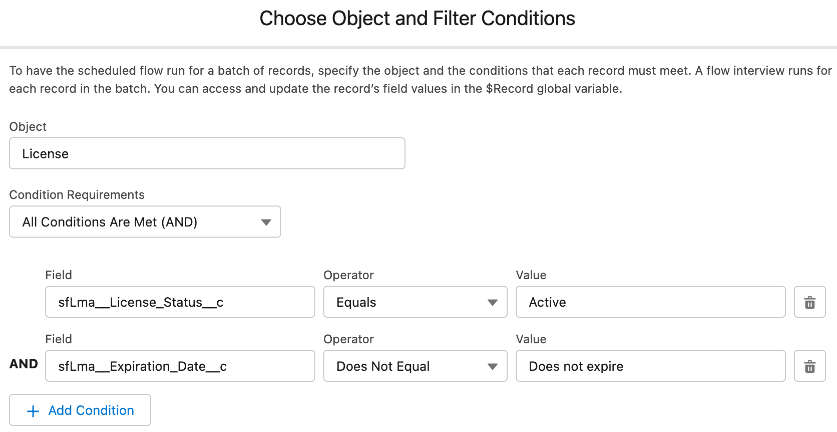Click the Does not expire value input

(x=651, y=366)
